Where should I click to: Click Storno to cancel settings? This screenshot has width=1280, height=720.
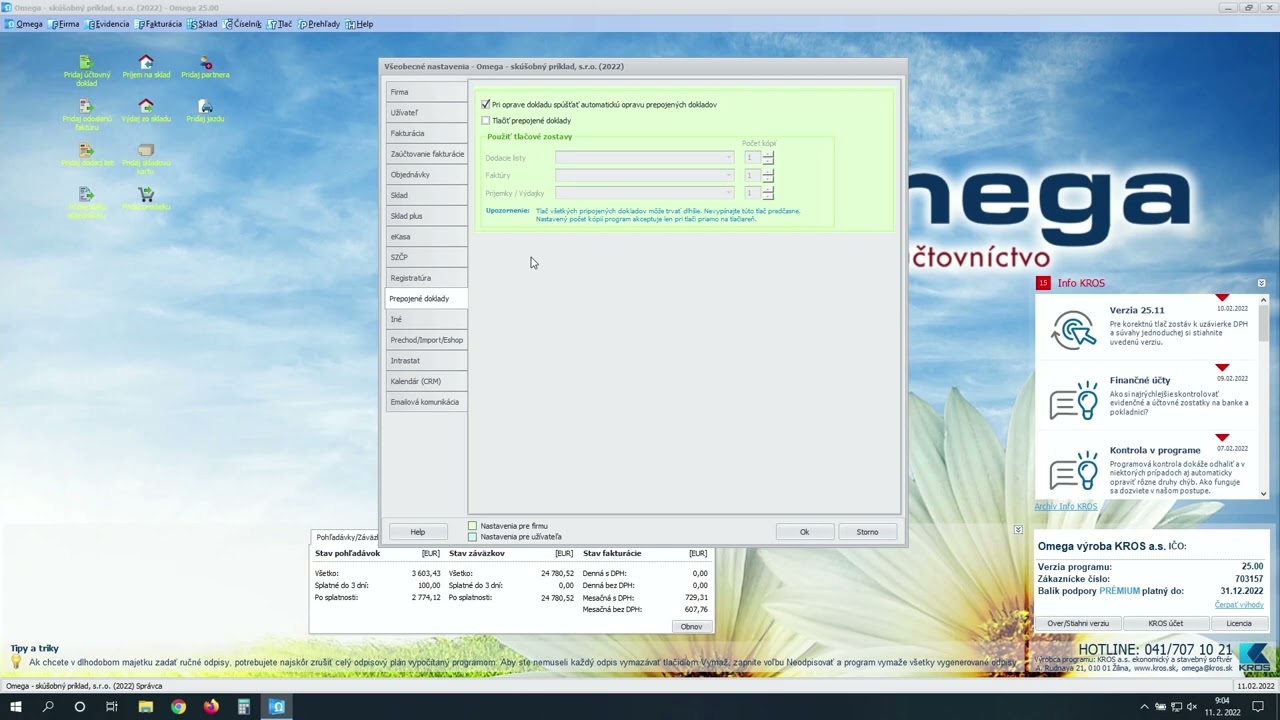pyautogui.click(x=867, y=532)
